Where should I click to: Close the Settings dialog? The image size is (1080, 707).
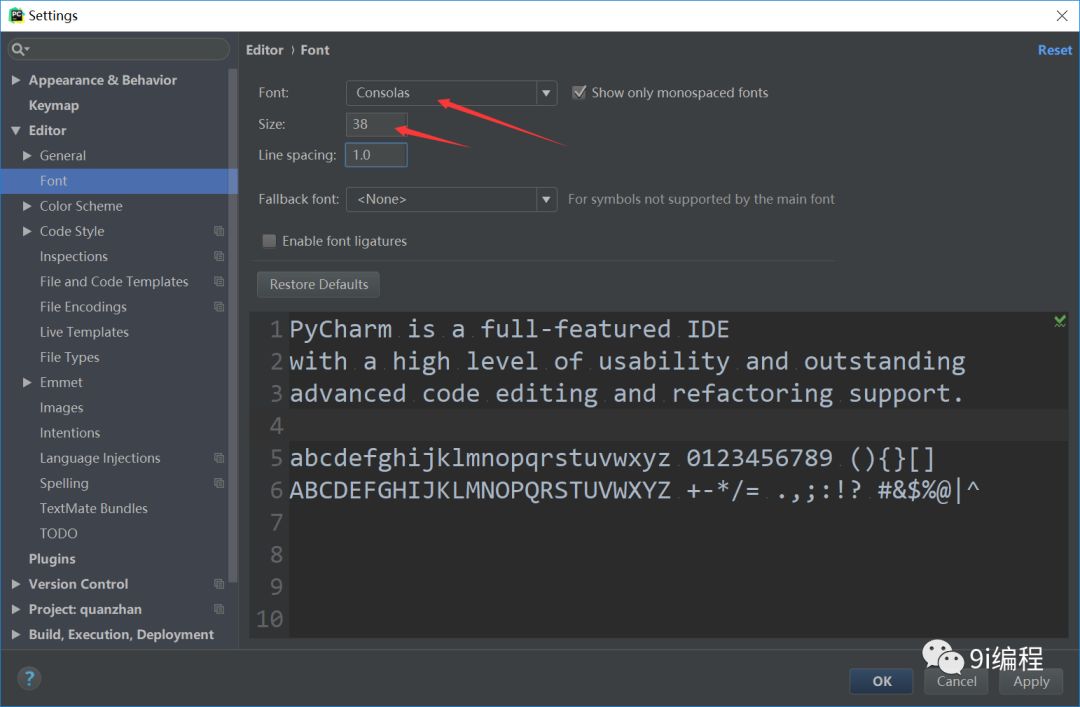tap(1061, 15)
